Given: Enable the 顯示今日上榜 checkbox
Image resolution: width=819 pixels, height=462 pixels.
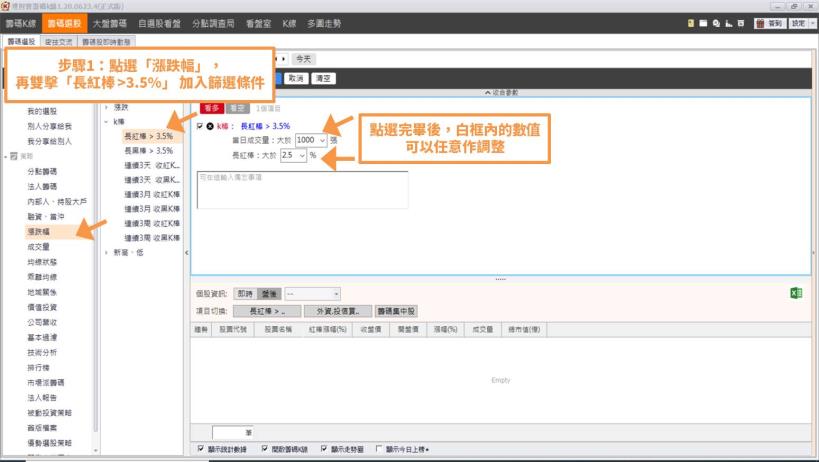Looking at the screenshot, I should click(x=379, y=448).
